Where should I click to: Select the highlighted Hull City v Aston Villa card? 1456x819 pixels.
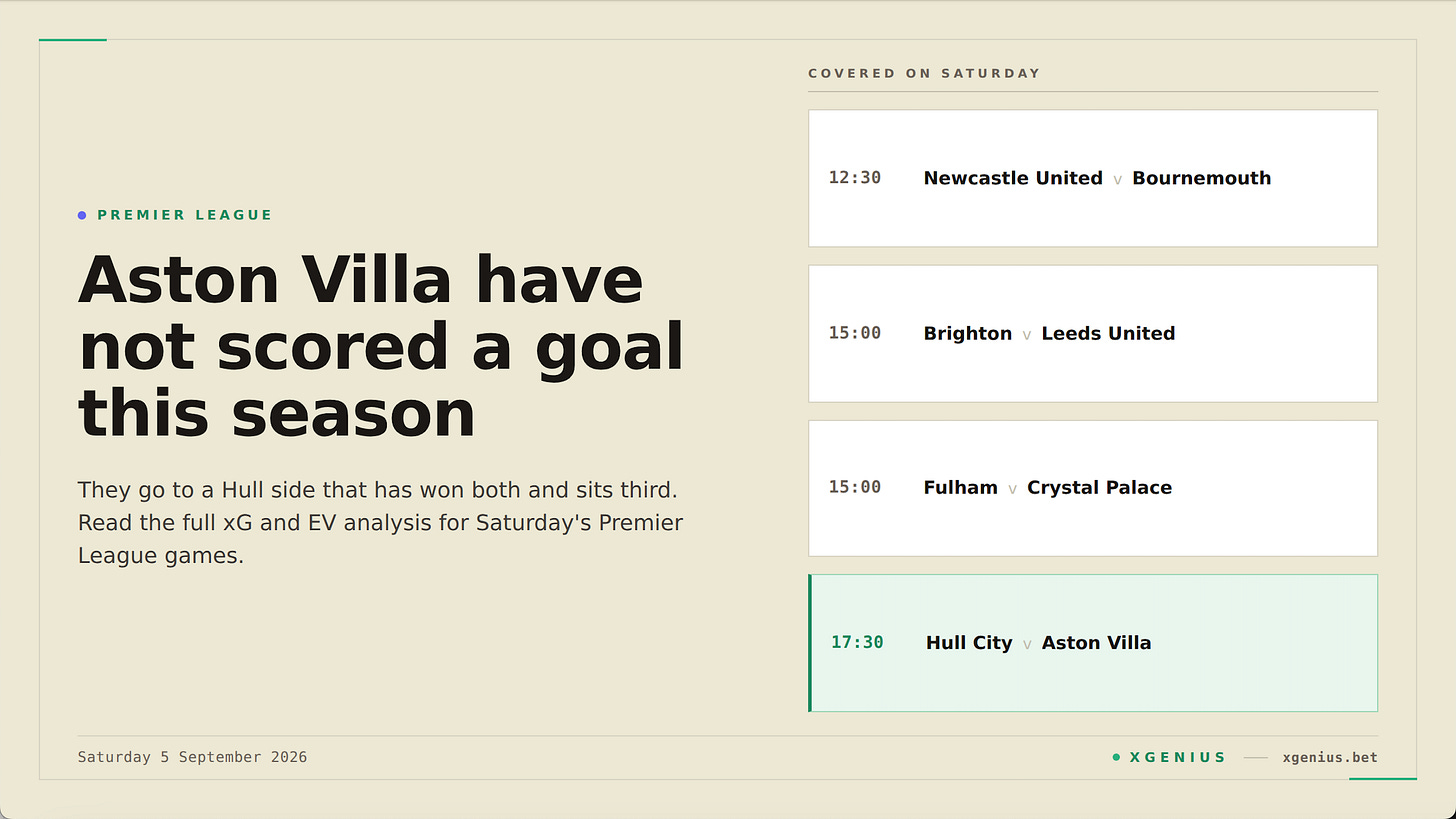click(x=1093, y=643)
